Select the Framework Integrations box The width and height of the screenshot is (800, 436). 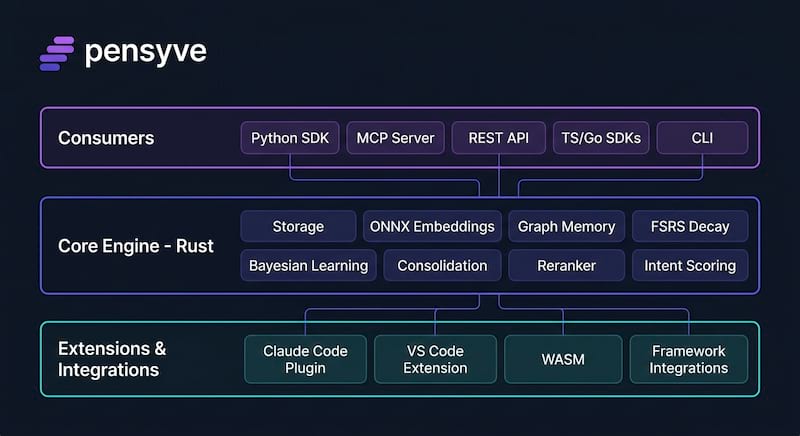[x=689, y=359]
